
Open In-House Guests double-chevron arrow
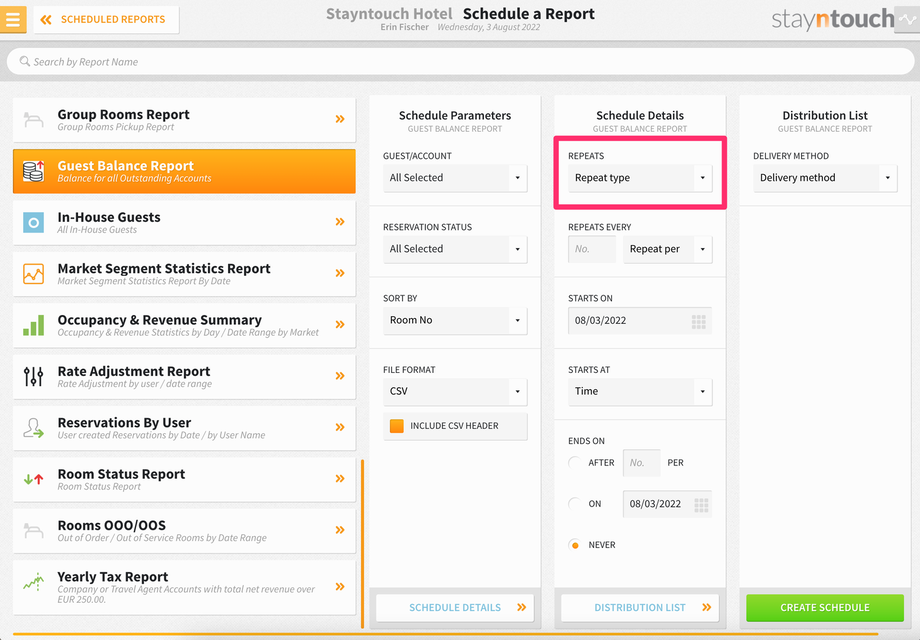340,222
